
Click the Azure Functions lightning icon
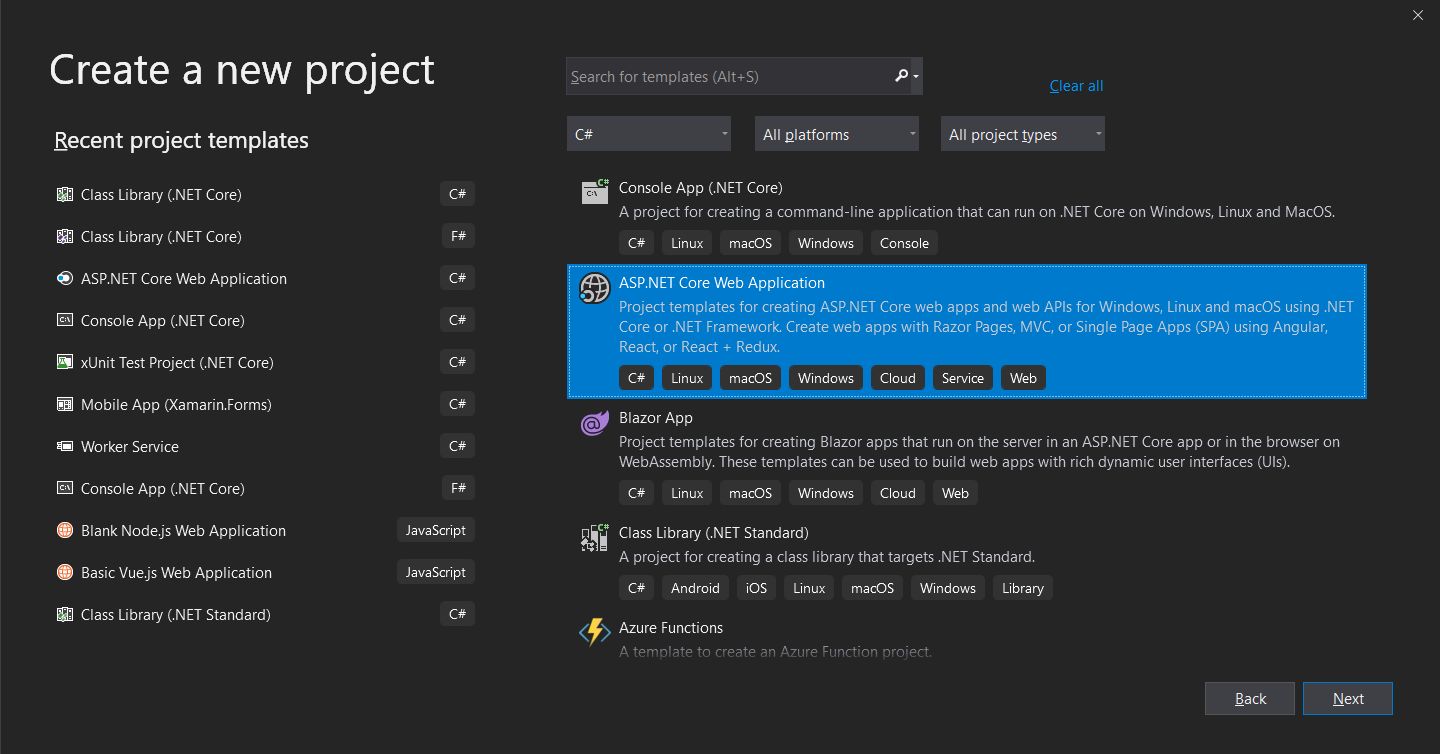click(x=595, y=633)
